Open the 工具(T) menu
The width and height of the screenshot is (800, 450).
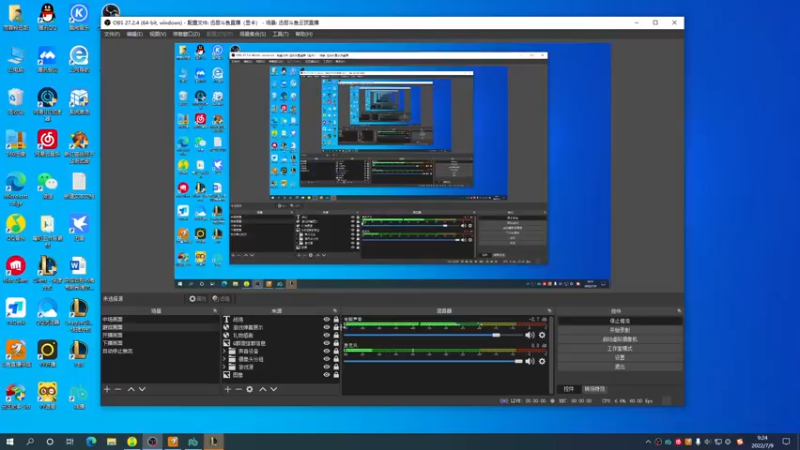coord(280,34)
